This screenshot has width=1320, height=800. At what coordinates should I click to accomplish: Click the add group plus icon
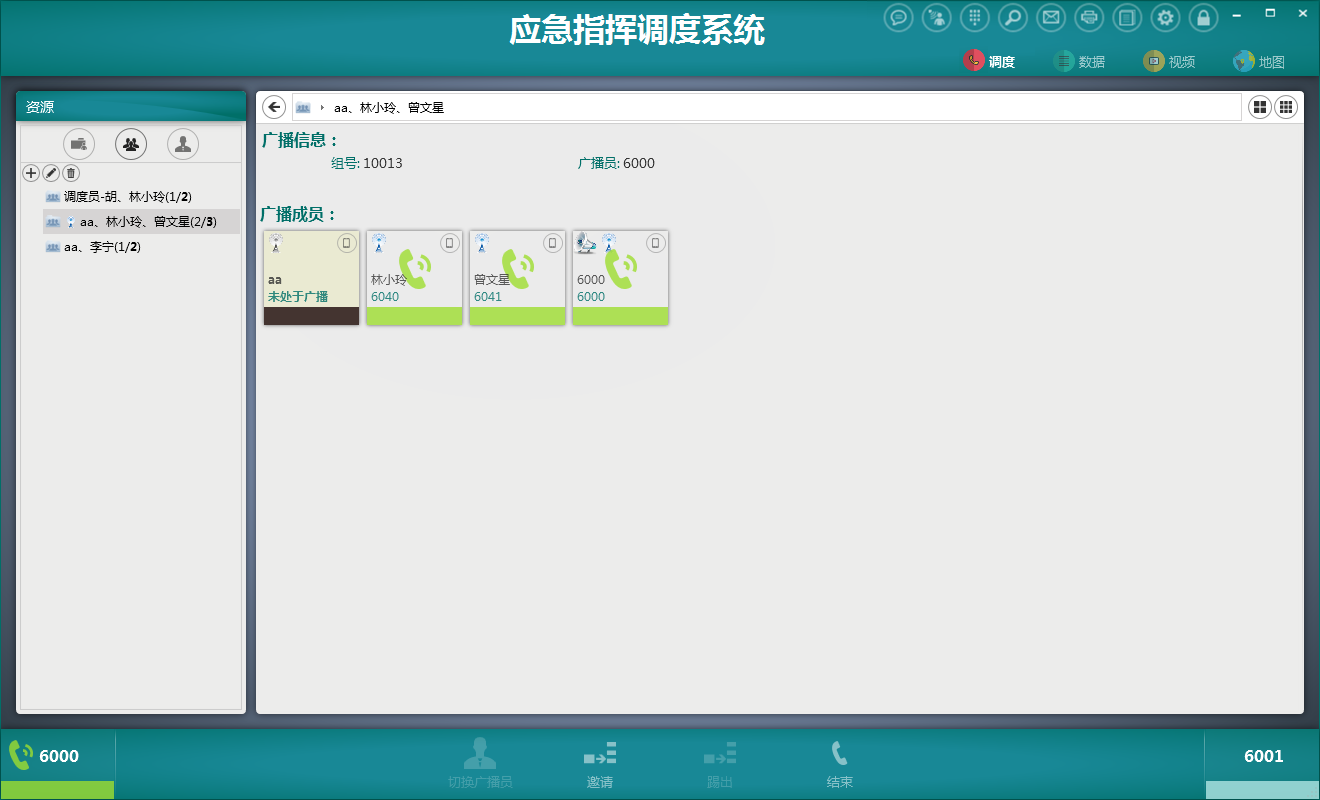click(x=31, y=173)
